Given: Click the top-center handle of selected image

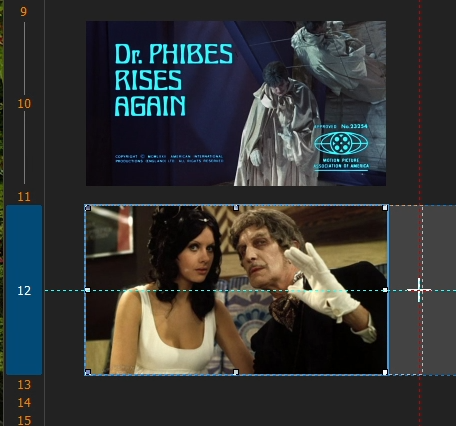Looking at the screenshot, I should [x=236, y=208].
